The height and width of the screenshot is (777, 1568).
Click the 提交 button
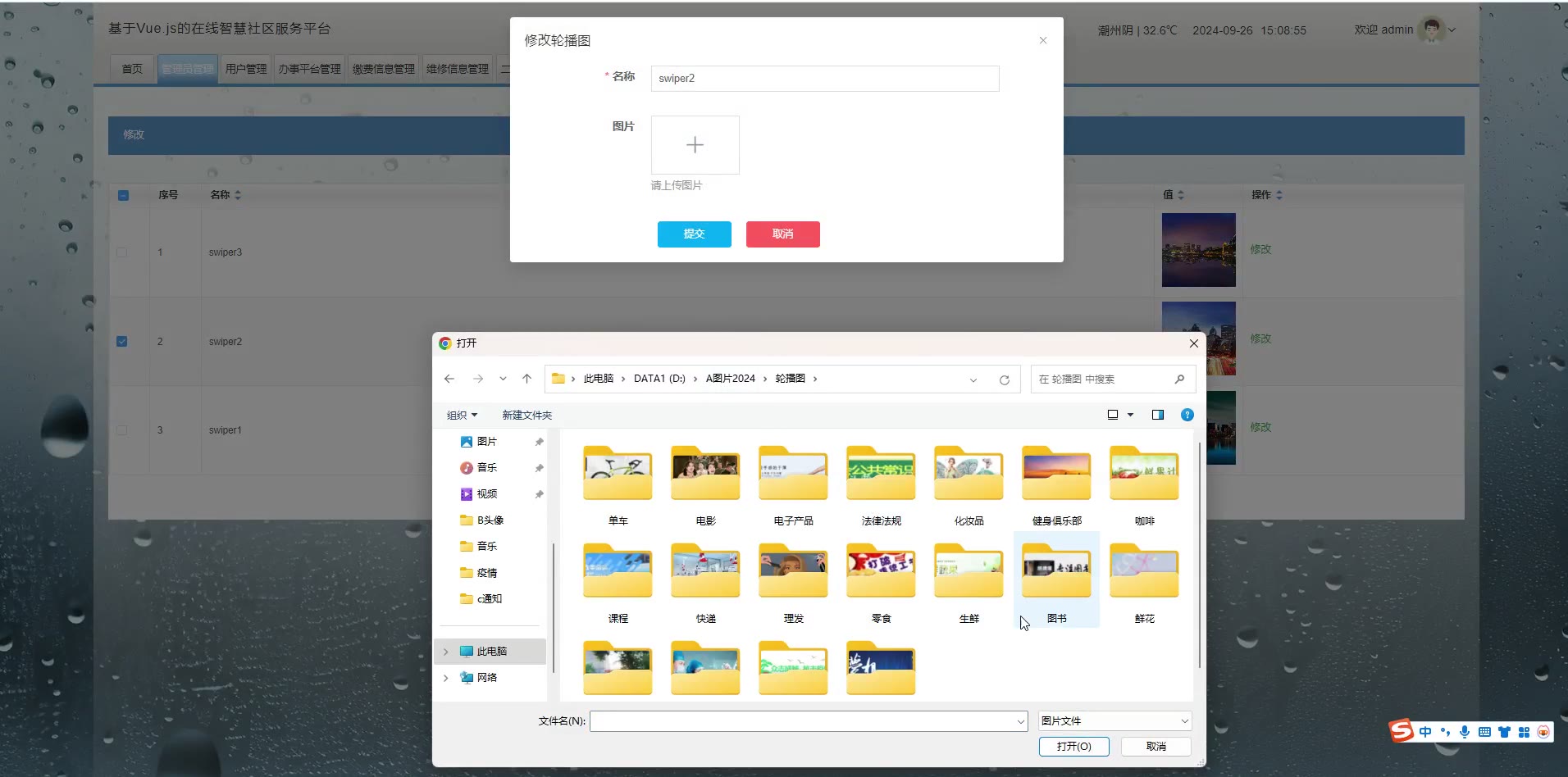694,234
